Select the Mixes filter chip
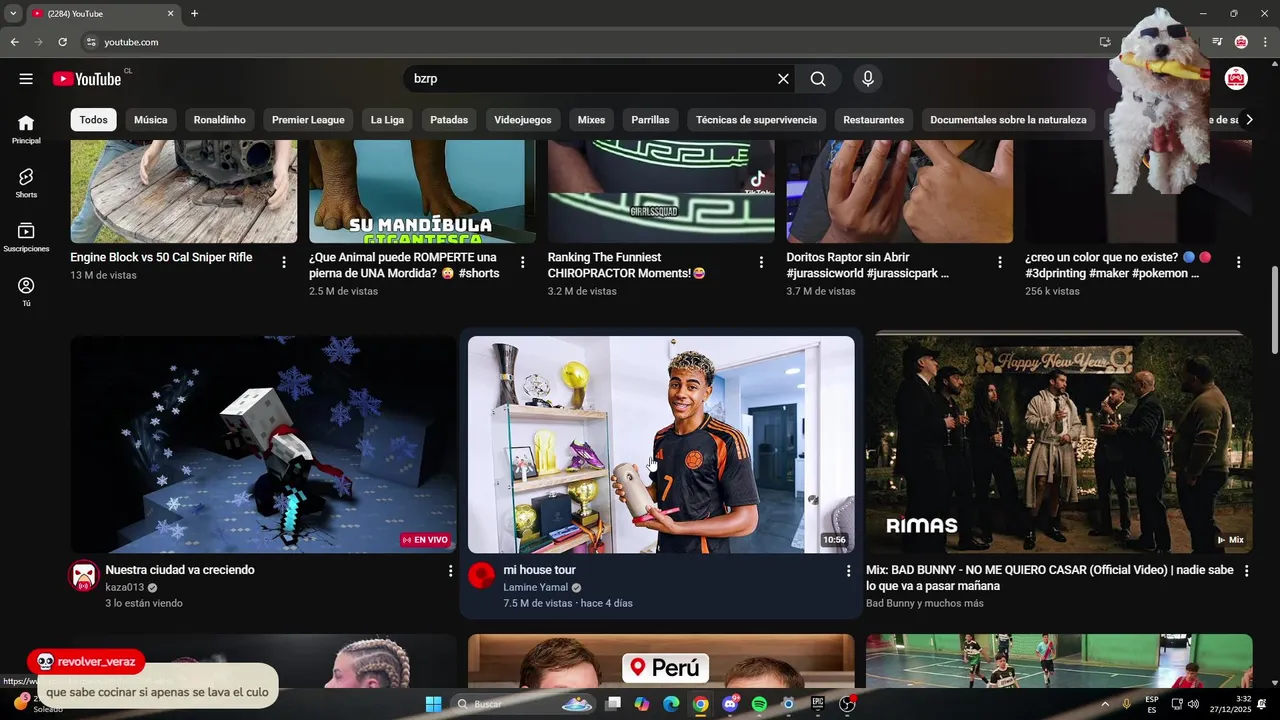 pos(591,120)
